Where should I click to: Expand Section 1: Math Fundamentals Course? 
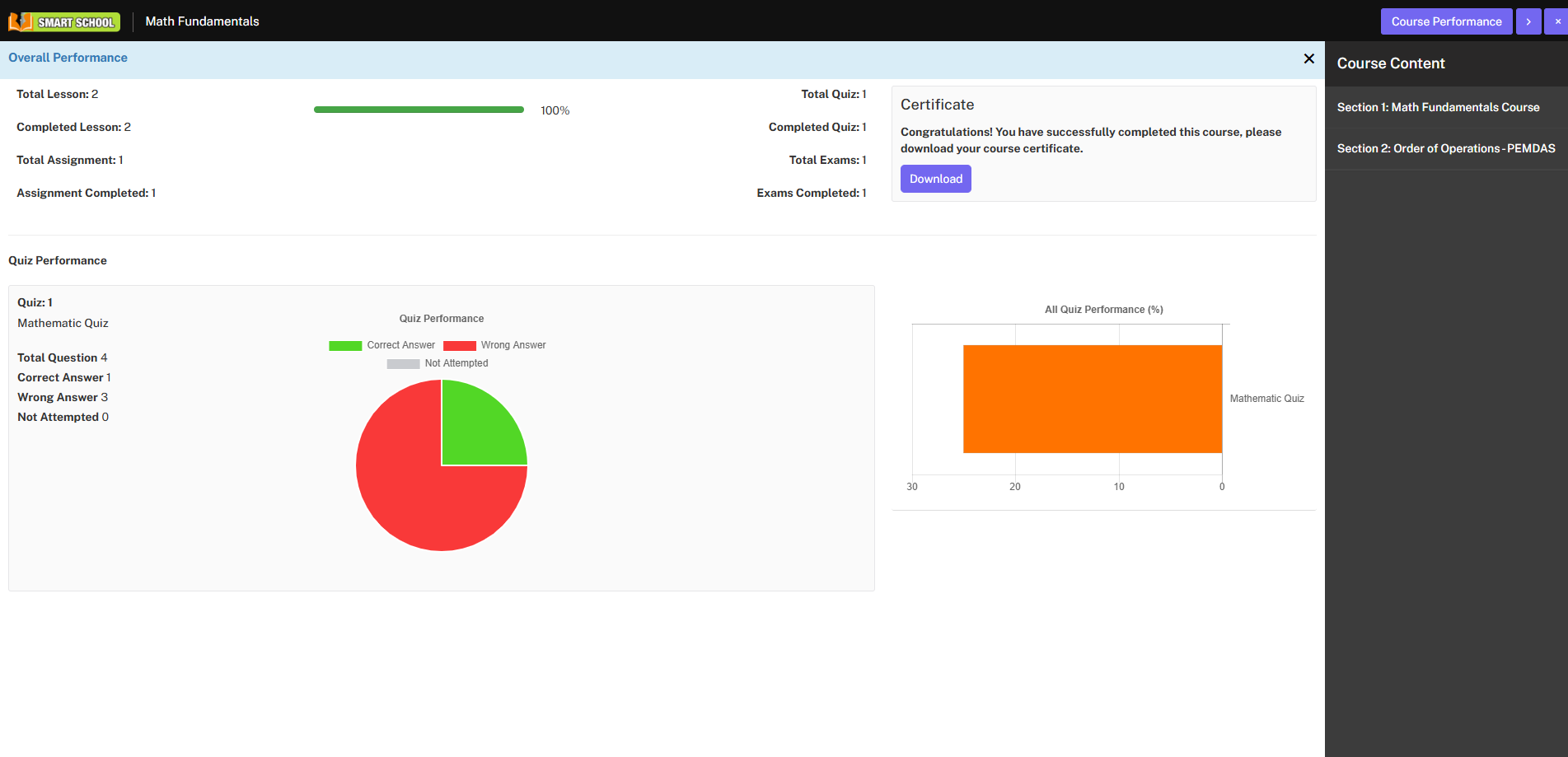pyautogui.click(x=1446, y=107)
